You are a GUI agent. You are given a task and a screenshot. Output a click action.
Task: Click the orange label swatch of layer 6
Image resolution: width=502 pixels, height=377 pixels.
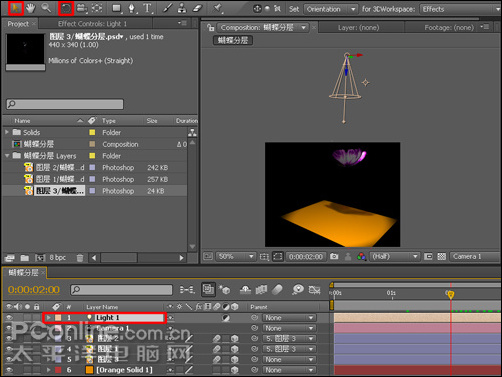[89, 370]
